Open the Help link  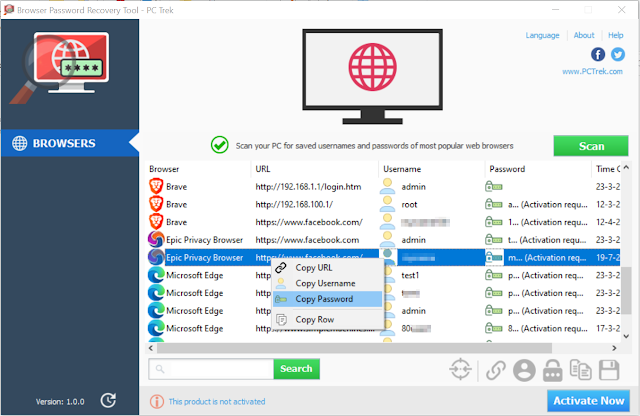(x=616, y=36)
